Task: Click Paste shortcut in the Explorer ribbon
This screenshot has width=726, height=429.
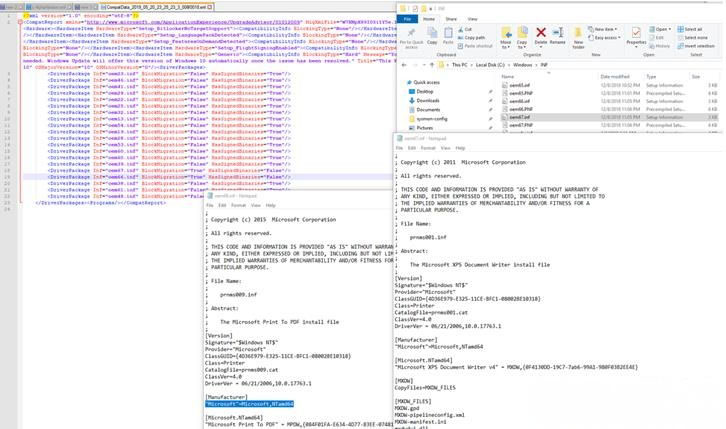Action: (475, 46)
